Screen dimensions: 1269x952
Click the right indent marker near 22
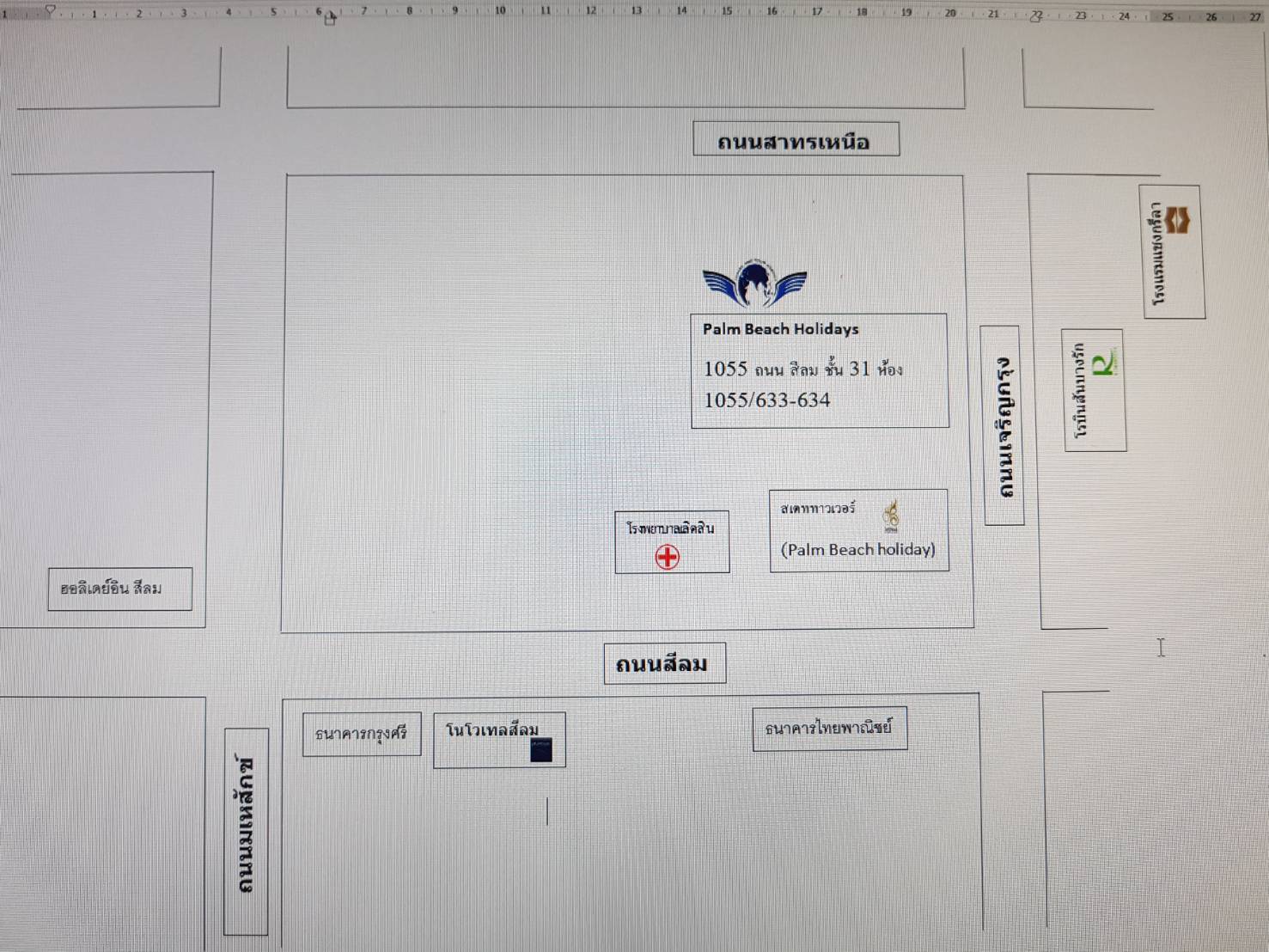pos(1036,15)
